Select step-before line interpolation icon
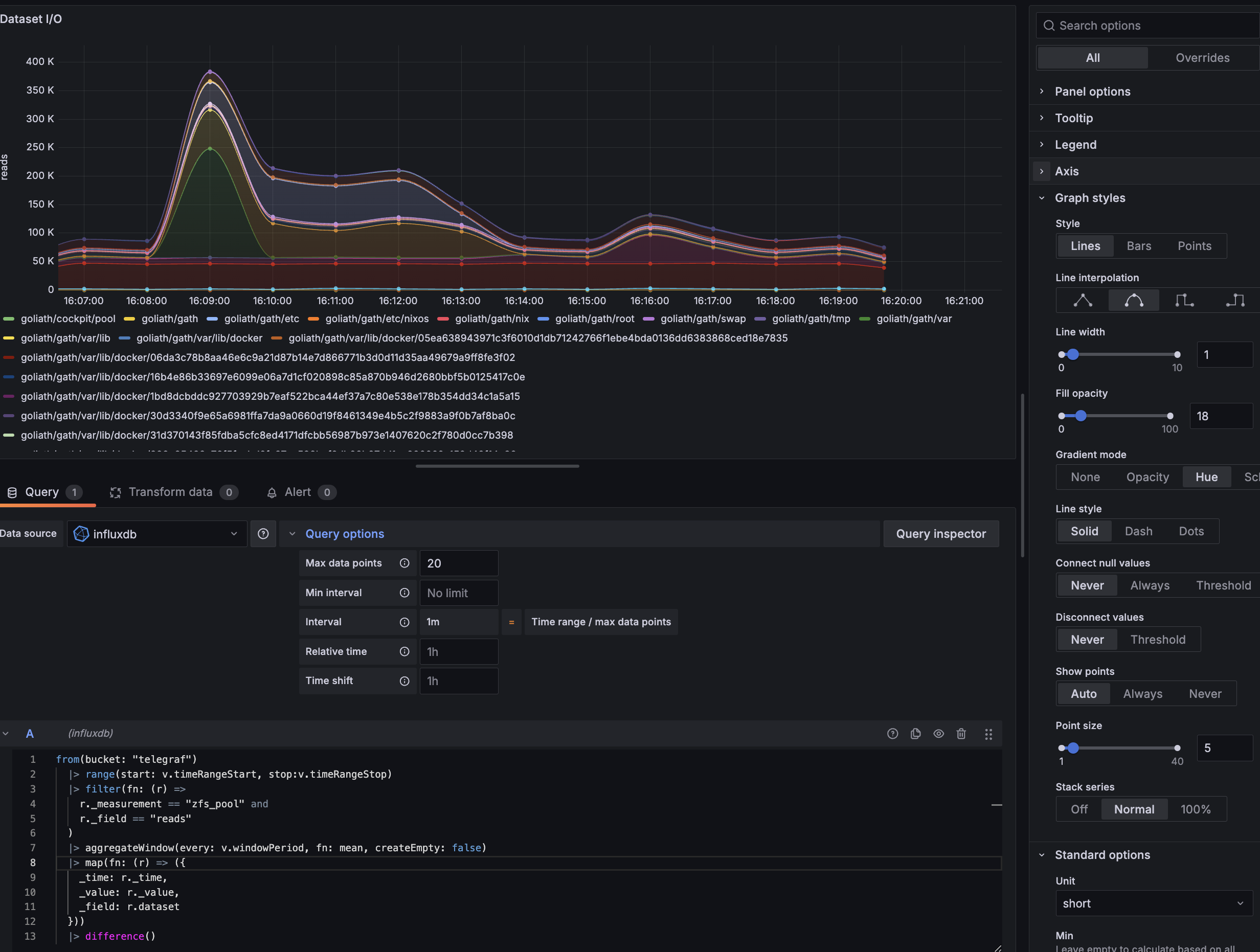Image resolution: width=1260 pixels, height=952 pixels. pos(1184,300)
